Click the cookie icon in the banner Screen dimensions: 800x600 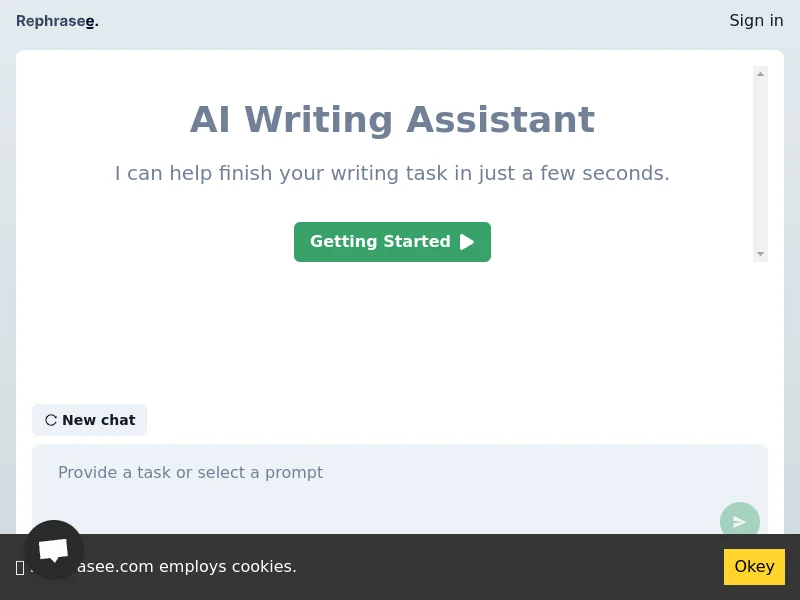point(20,567)
